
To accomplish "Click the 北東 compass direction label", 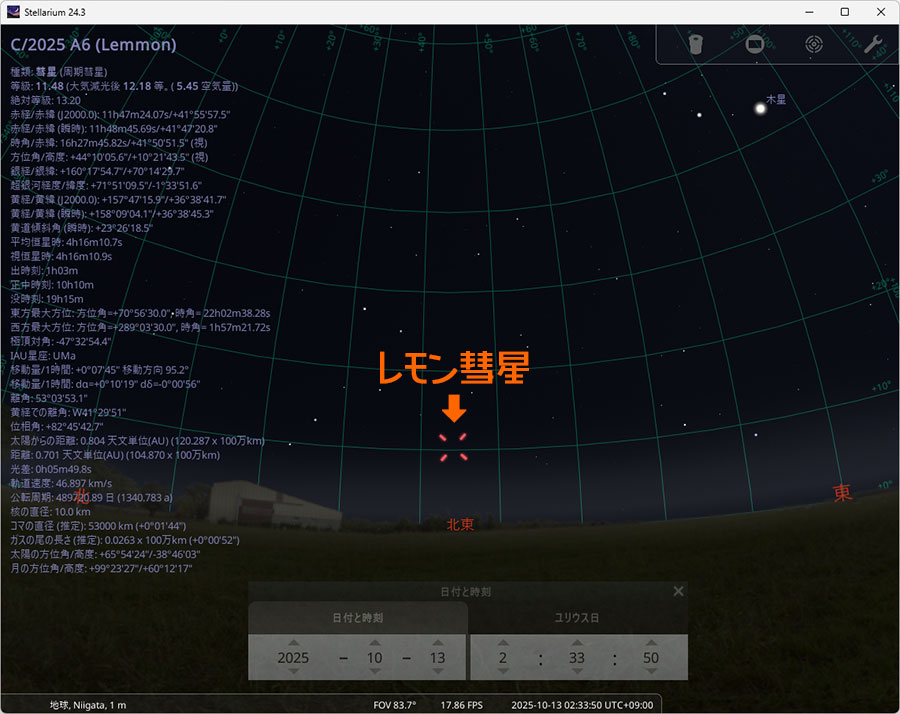I will (460, 524).
